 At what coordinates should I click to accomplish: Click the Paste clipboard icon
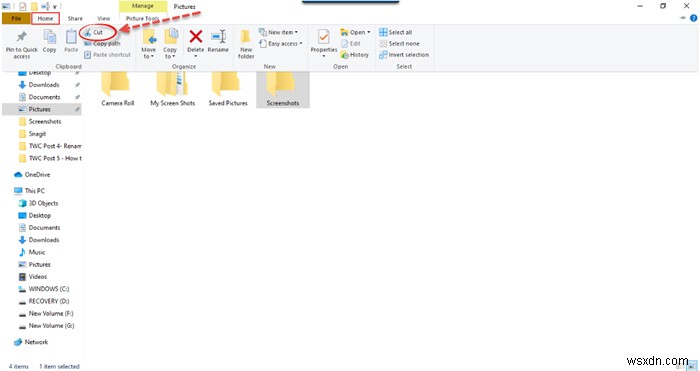click(x=71, y=37)
